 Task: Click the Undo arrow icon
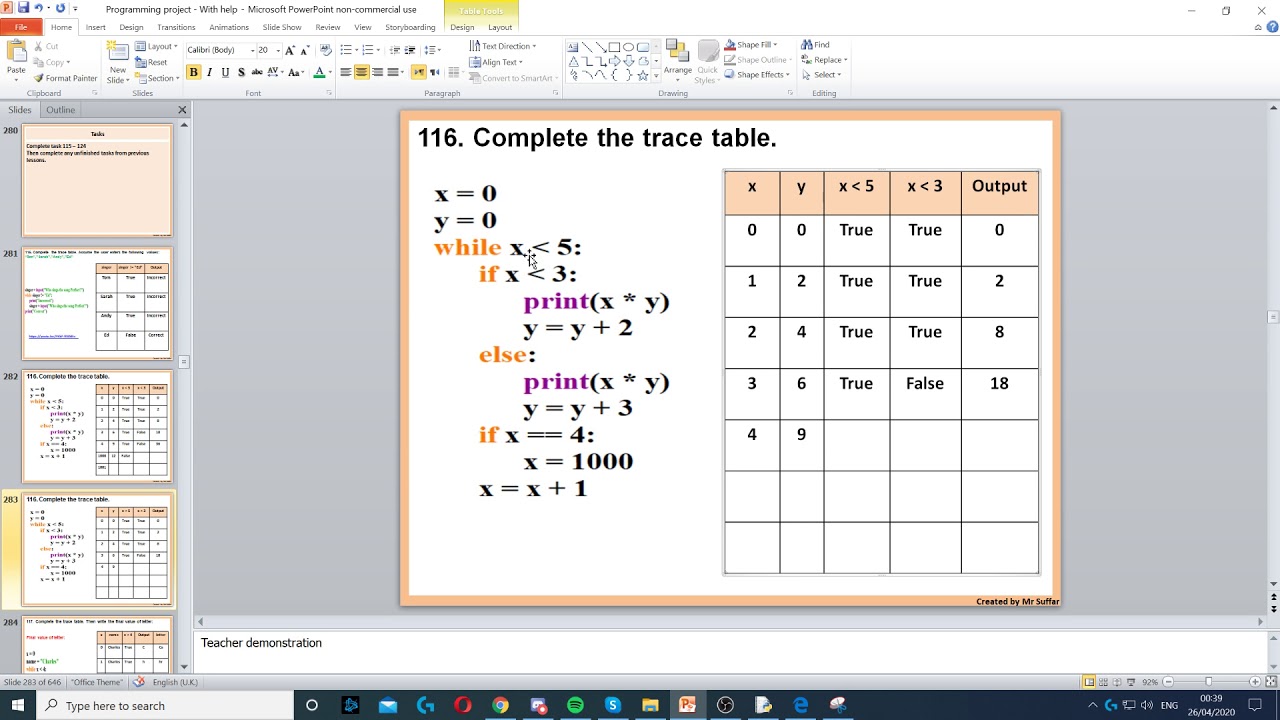40,8
